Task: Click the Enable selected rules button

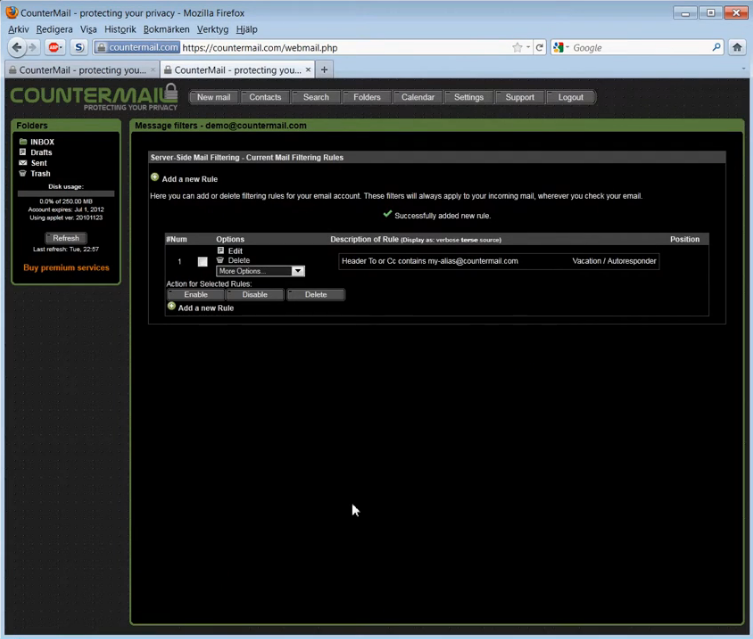Action: coord(195,294)
